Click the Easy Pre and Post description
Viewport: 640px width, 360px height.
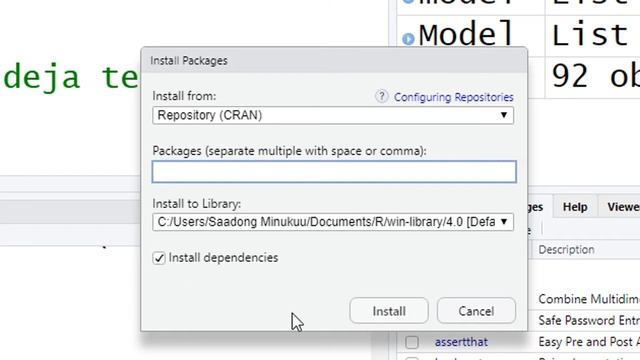pyautogui.click(x=589, y=342)
